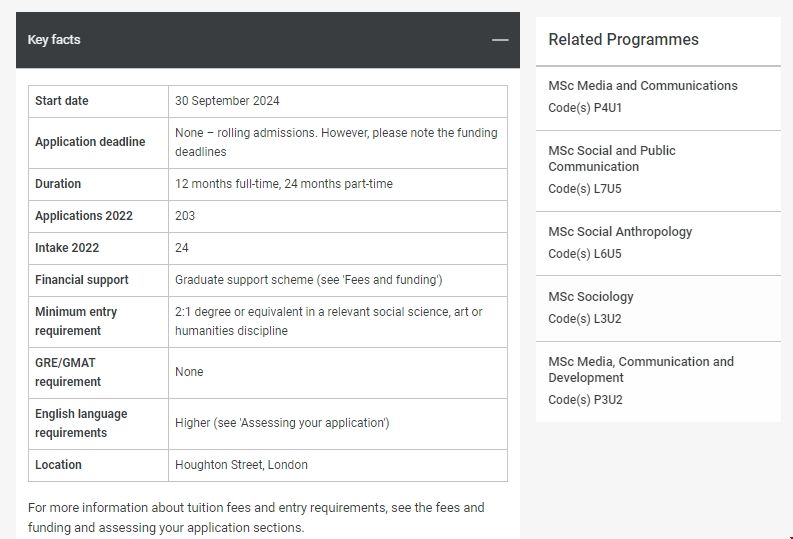Click the Duration value cell
Viewport: 793px width, 539px height.
point(283,184)
